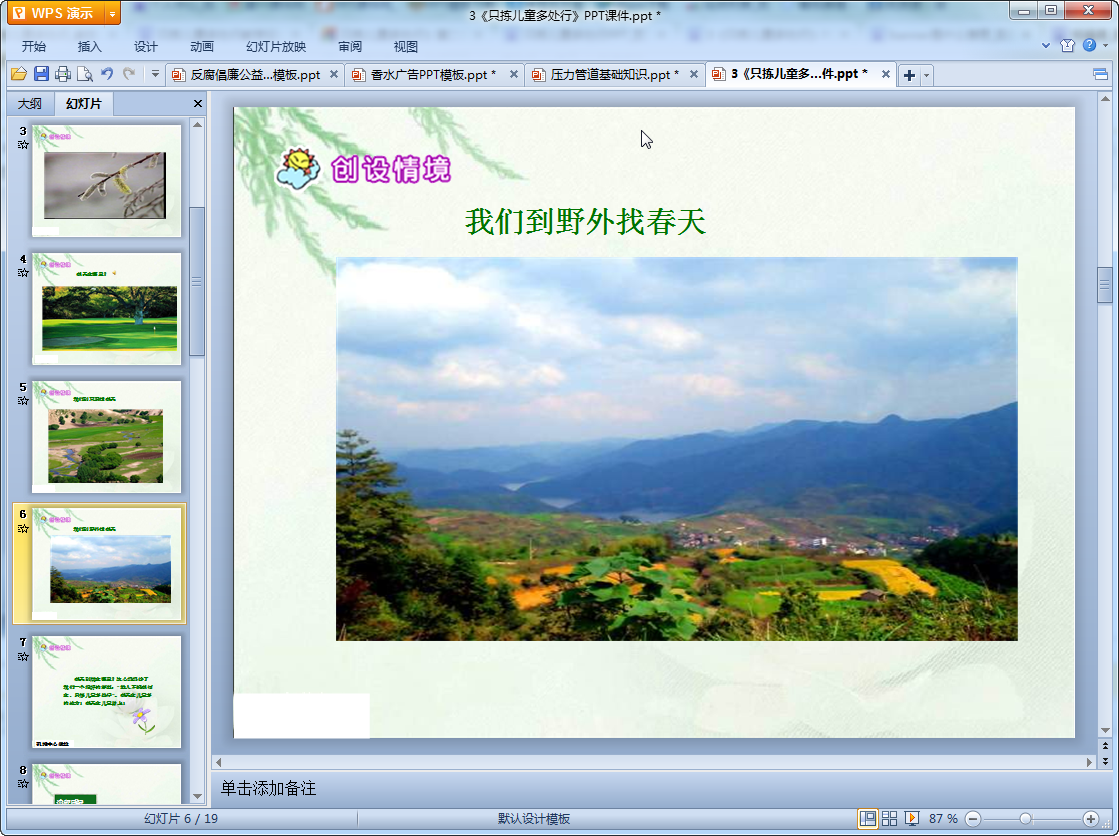1119x836 pixels.
Task: Close the slide thumbnail panel
Action: point(198,104)
